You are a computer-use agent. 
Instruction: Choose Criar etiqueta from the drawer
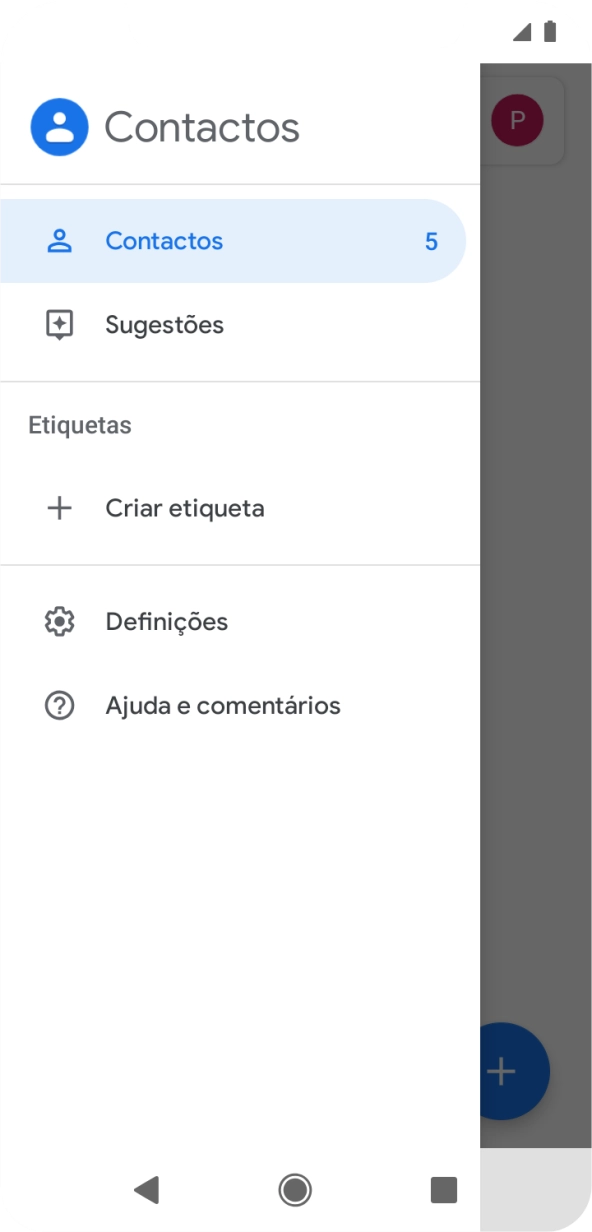click(185, 508)
